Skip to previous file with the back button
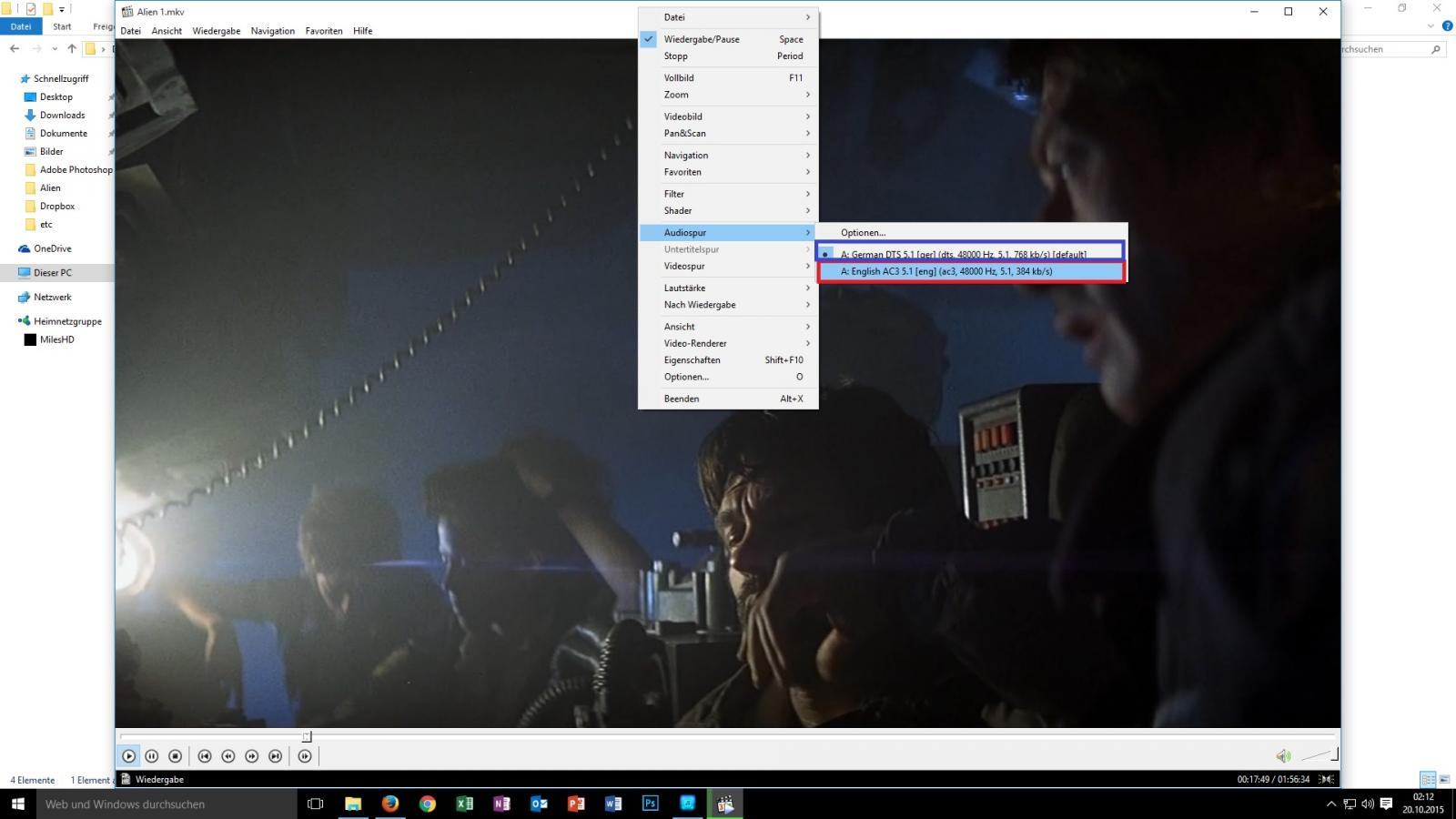Viewport: 1456px width, 819px height. [205, 756]
